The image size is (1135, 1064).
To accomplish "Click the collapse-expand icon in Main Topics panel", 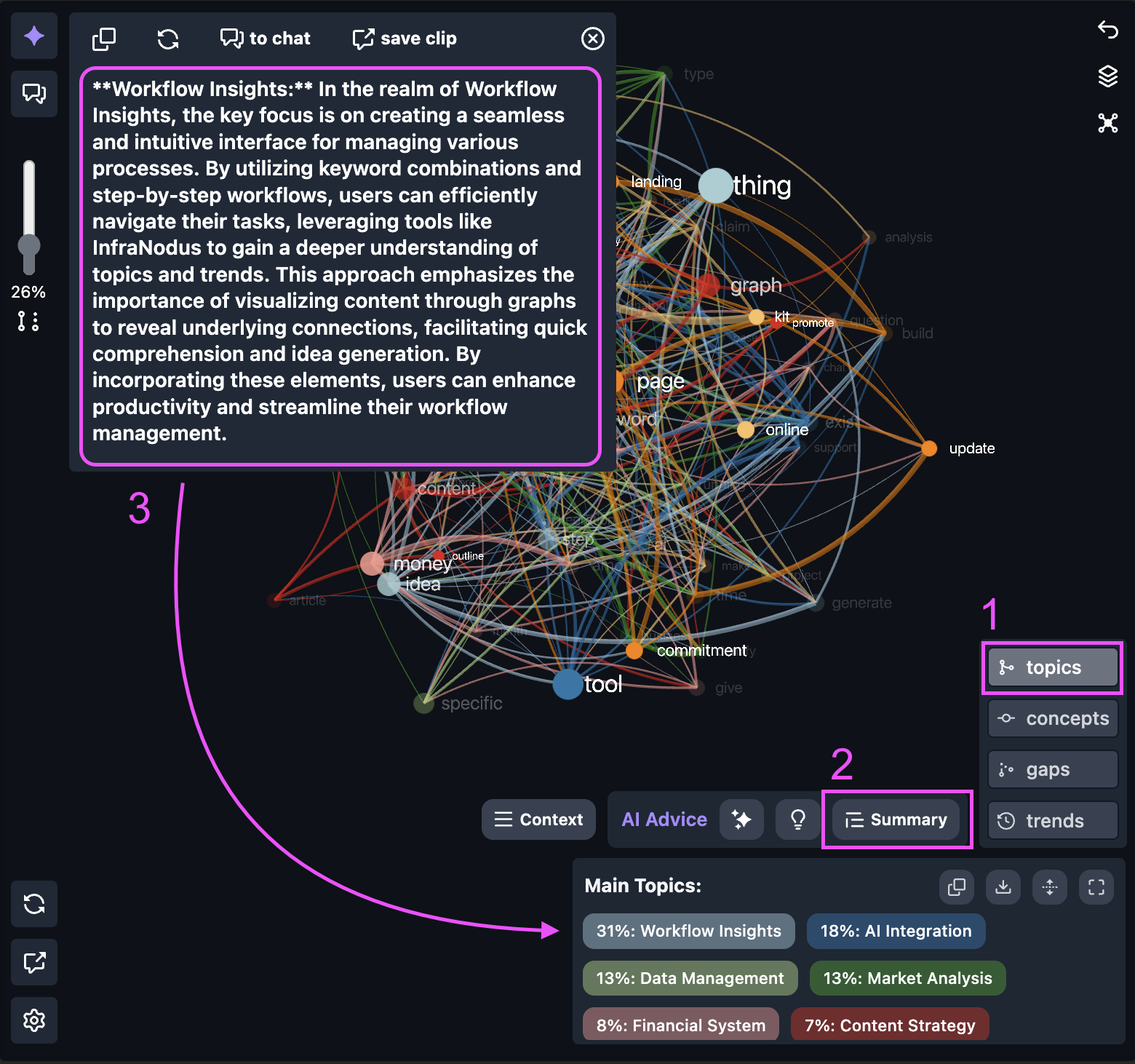I will point(1050,886).
